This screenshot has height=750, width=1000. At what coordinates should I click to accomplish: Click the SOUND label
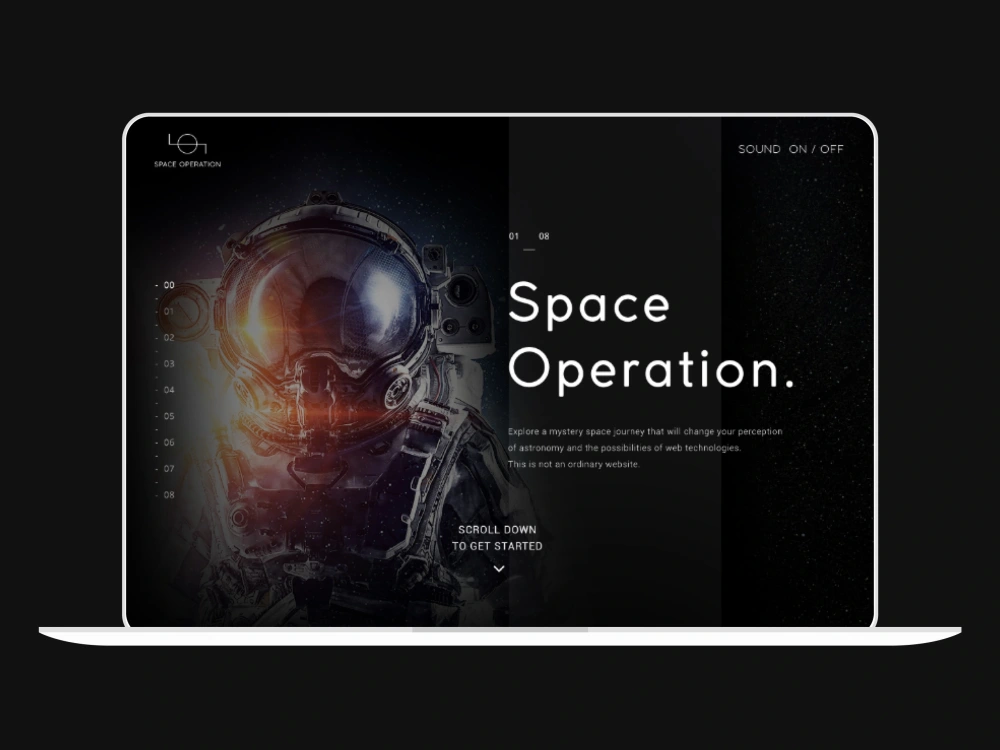759,149
